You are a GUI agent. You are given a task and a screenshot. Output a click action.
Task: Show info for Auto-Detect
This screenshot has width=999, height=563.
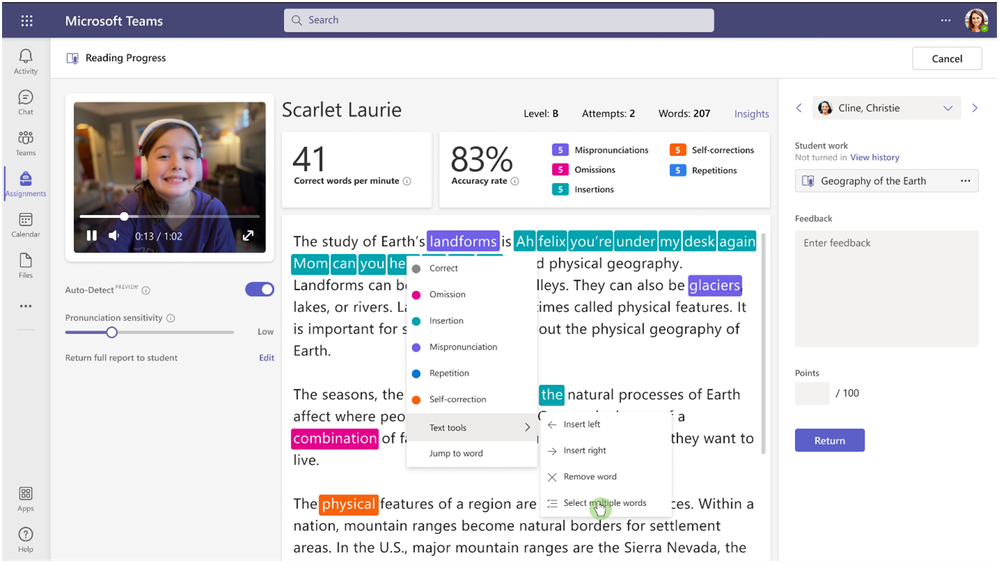tap(146, 290)
